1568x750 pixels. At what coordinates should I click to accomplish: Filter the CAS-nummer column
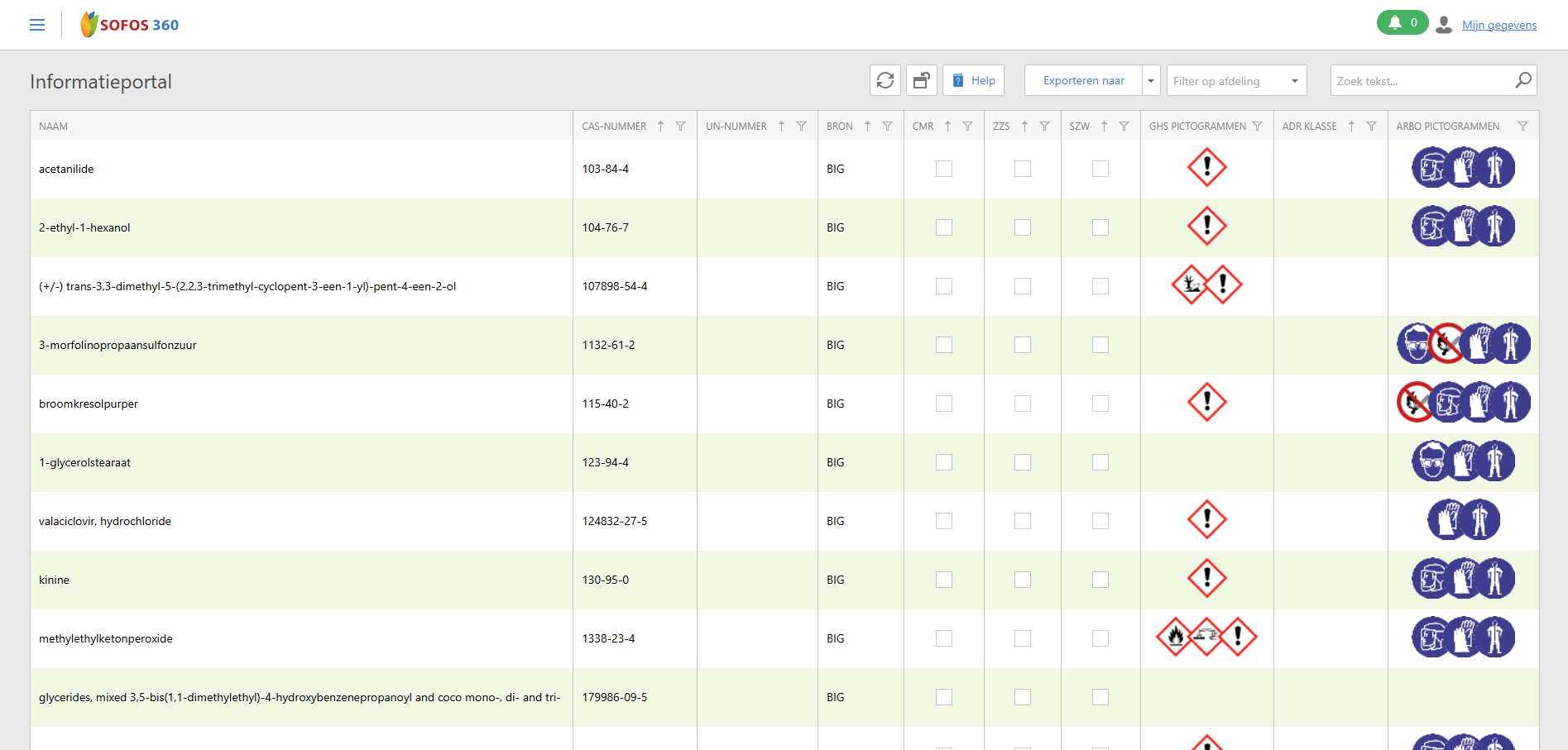[680, 127]
